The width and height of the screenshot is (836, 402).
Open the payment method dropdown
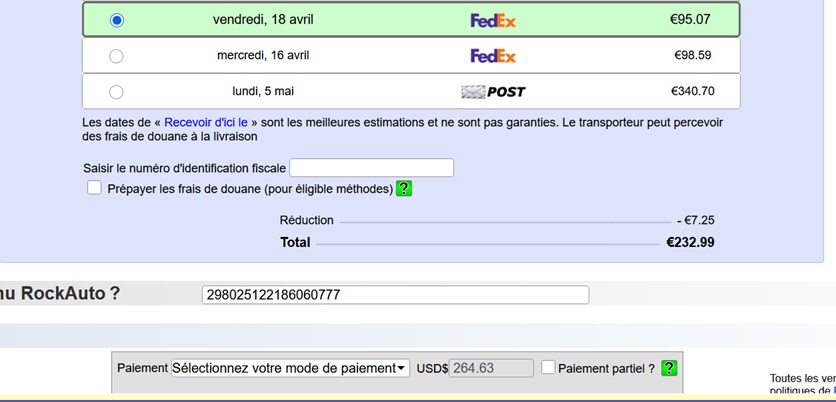pos(290,368)
